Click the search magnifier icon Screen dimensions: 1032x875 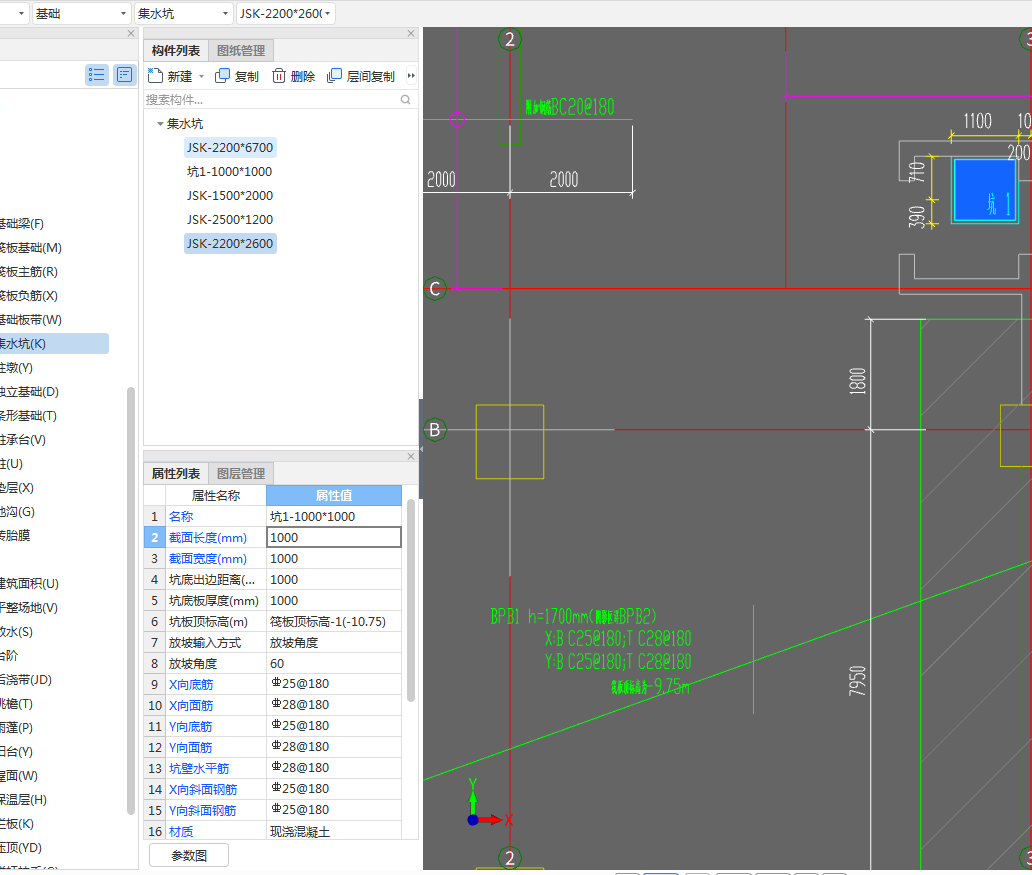click(405, 99)
